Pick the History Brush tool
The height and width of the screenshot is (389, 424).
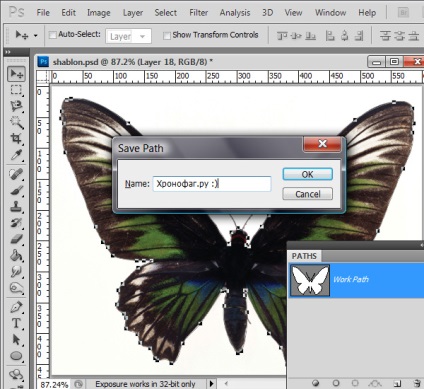coord(16,222)
